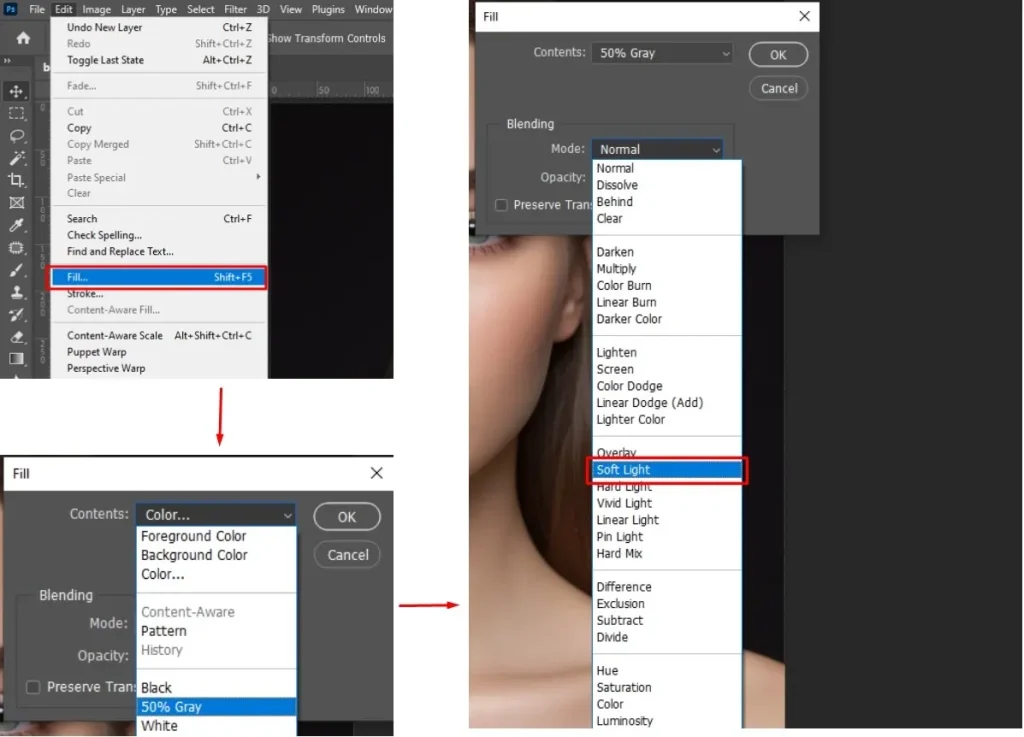The image size is (1024, 737).
Task: Click Cancel in the Color... Fill dialog
Action: (x=347, y=555)
